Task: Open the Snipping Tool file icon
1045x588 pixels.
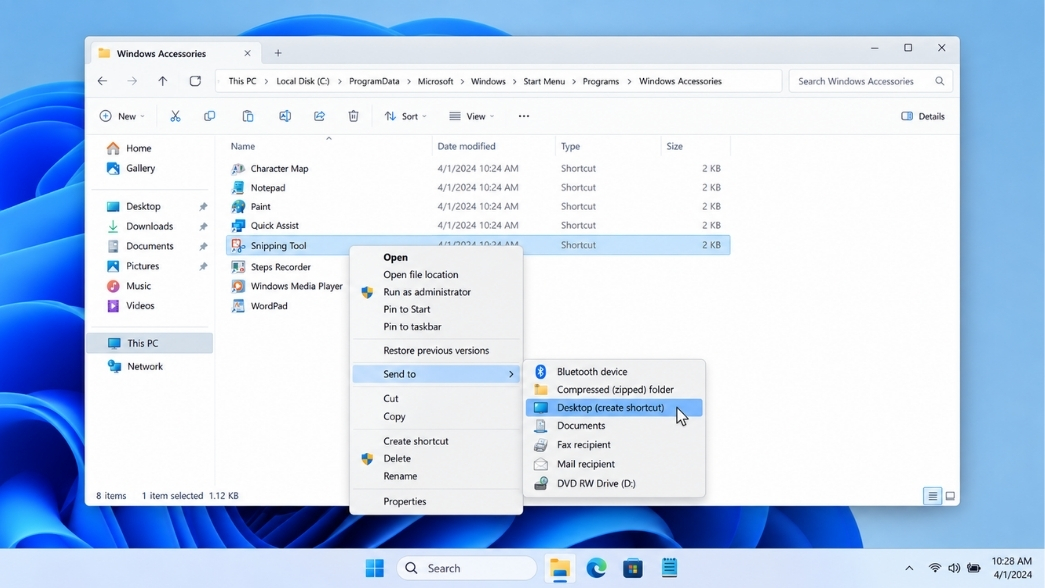Action: click(238, 245)
